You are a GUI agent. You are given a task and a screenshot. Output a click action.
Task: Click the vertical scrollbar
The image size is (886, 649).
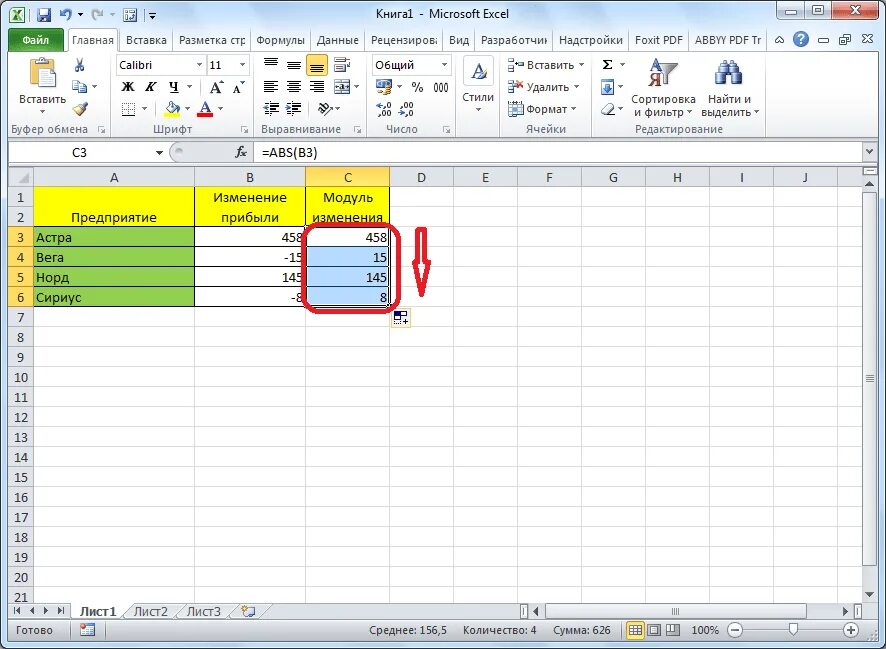[x=870, y=378]
